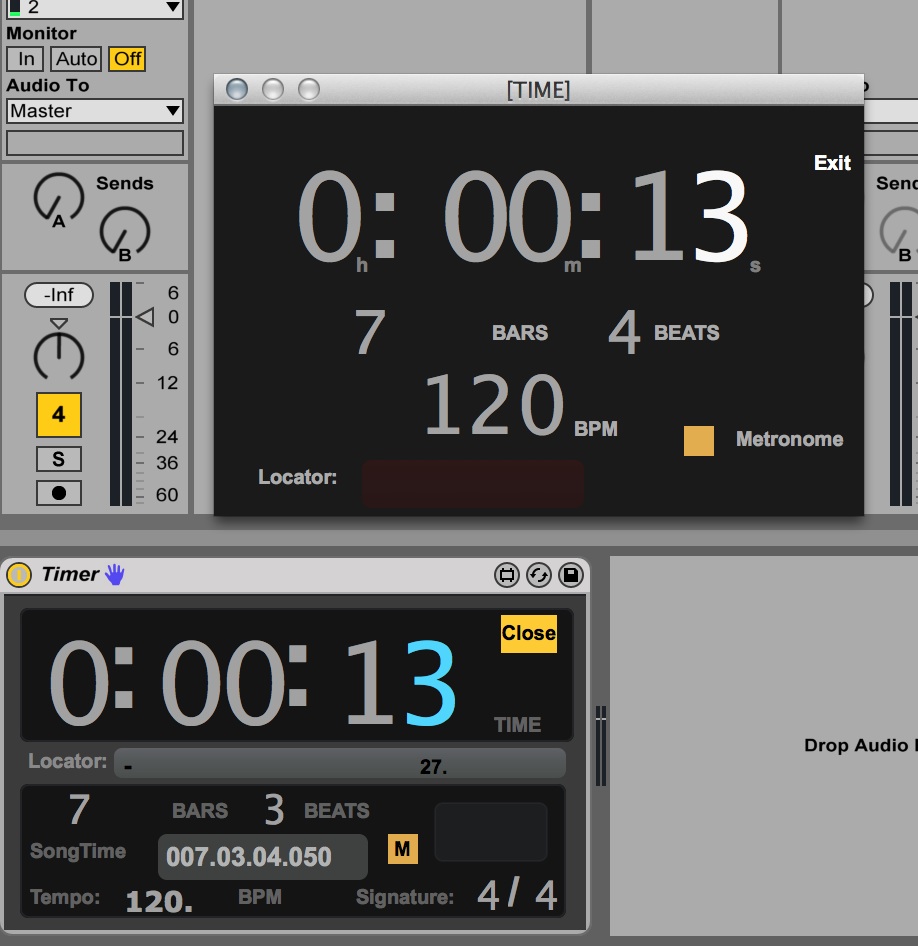Click the Send A knob
The image size is (918, 946).
click(58, 198)
